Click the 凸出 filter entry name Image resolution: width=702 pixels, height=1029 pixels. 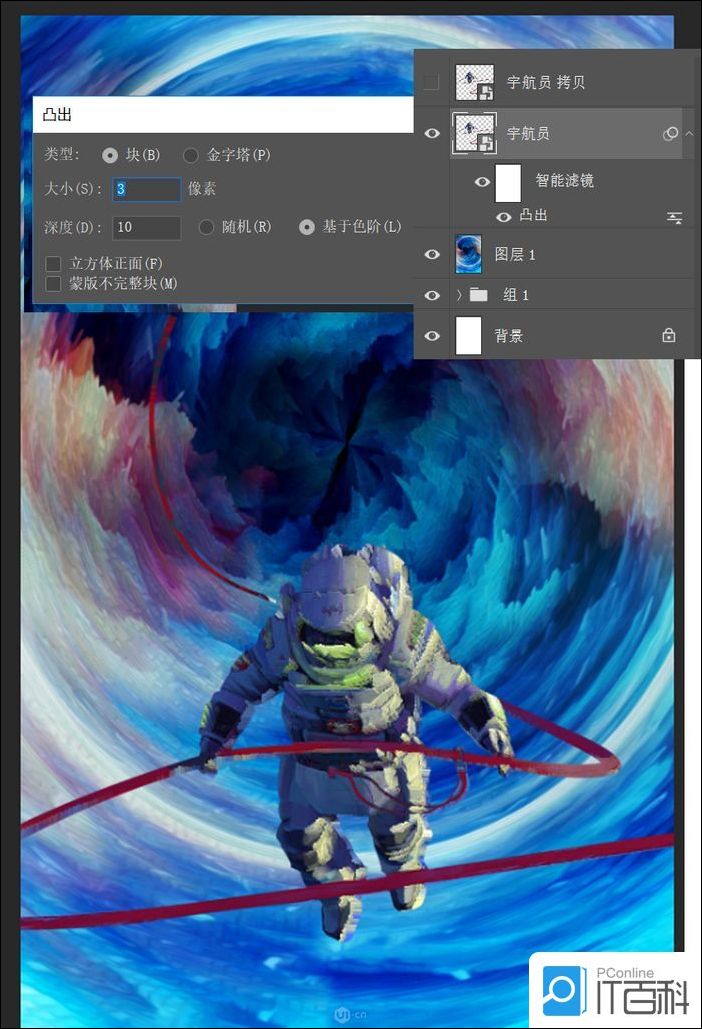click(x=533, y=215)
